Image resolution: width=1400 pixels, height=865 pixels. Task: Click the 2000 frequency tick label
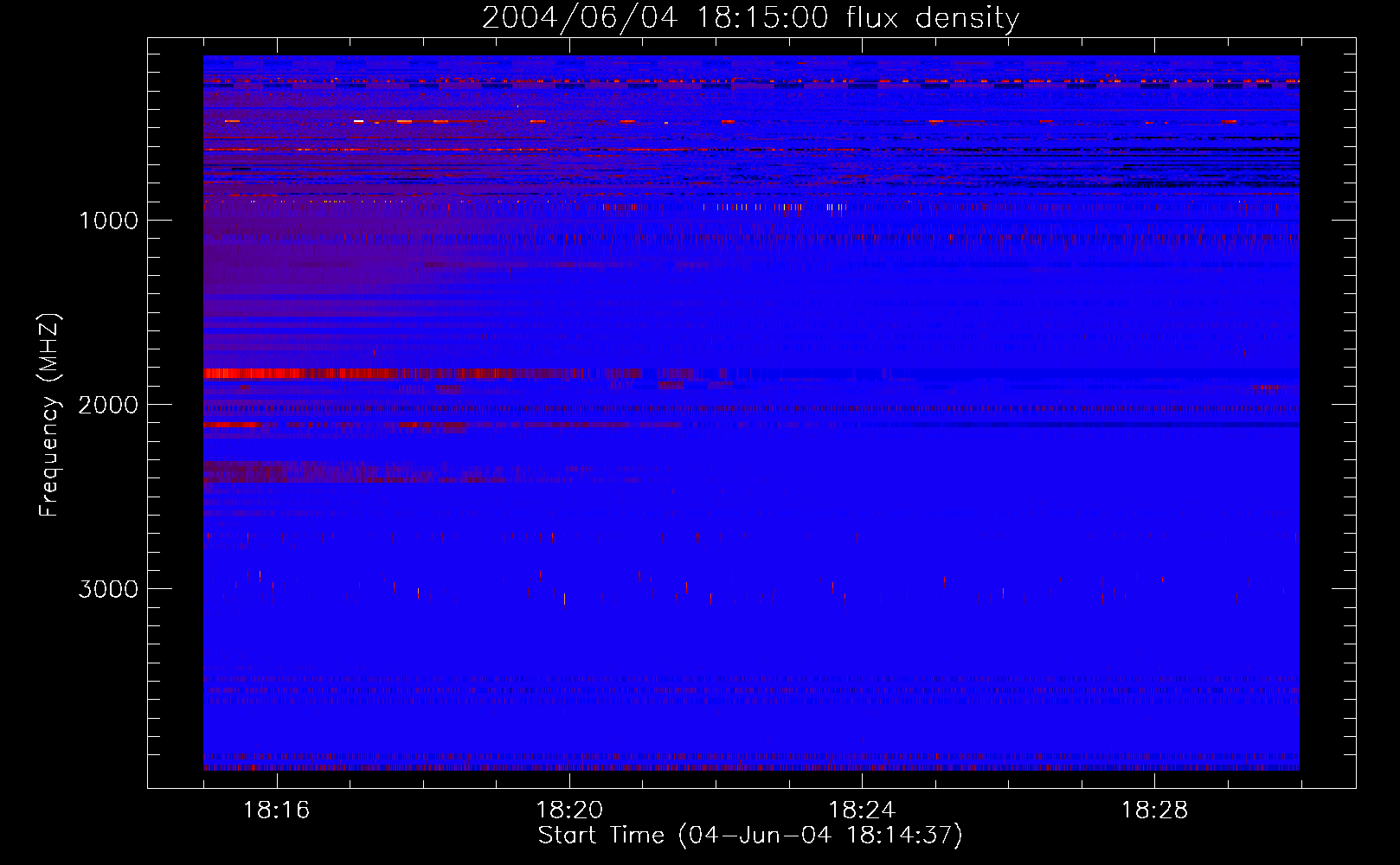108,405
